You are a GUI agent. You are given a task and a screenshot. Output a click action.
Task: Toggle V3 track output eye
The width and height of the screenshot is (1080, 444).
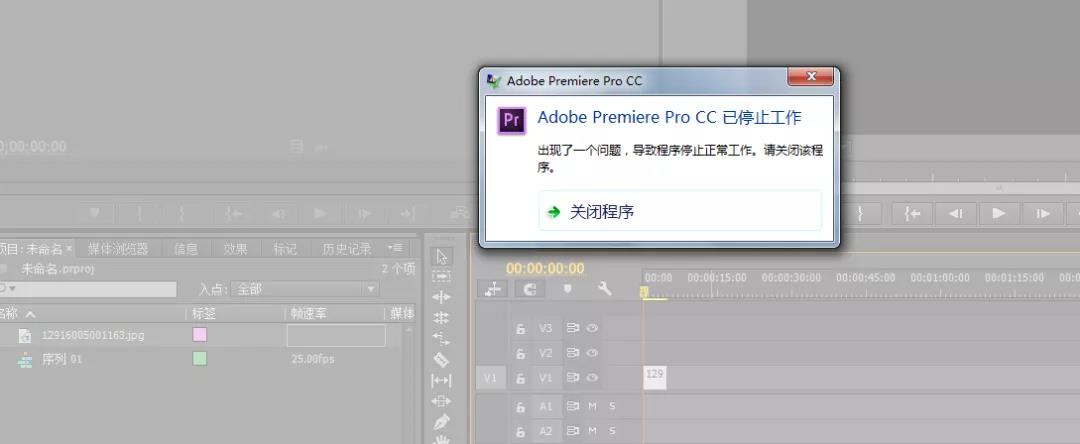(x=592, y=328)
